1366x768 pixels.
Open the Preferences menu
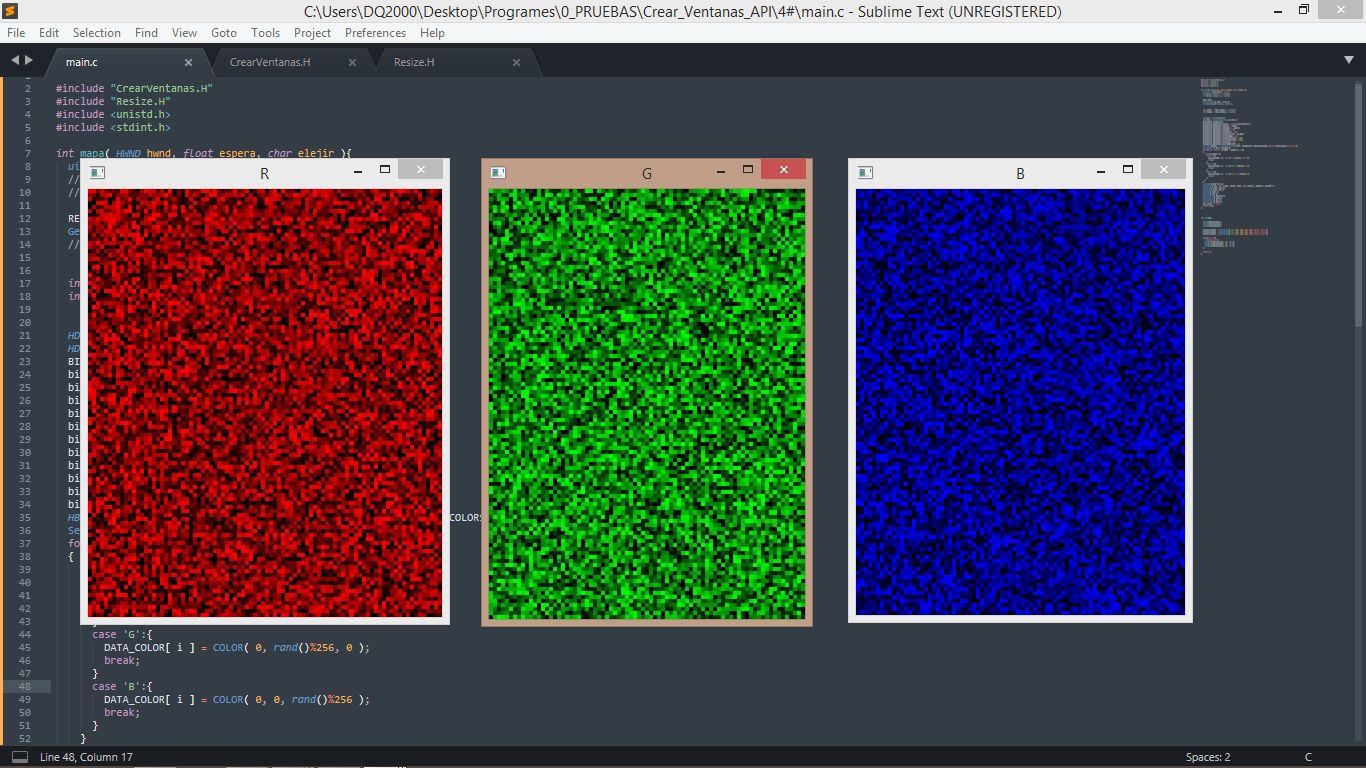(375, 33)
